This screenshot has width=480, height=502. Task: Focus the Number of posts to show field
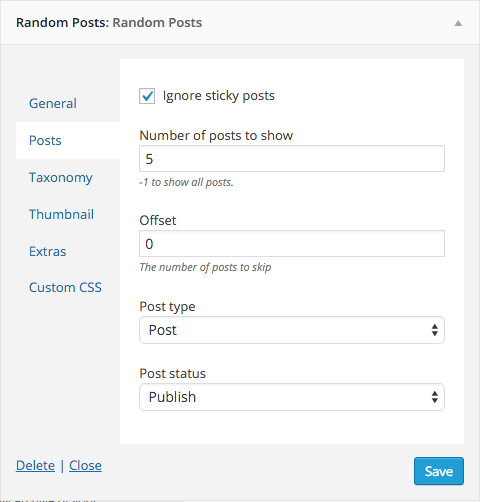click(x=292, y=159)
